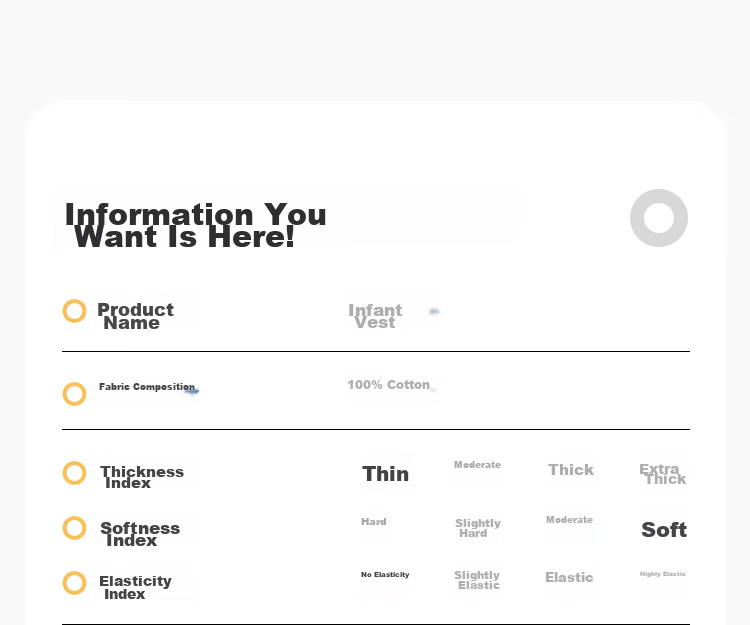Choose the Slightly Elastic option
The image size is (750, 625).
click(477, 580)
